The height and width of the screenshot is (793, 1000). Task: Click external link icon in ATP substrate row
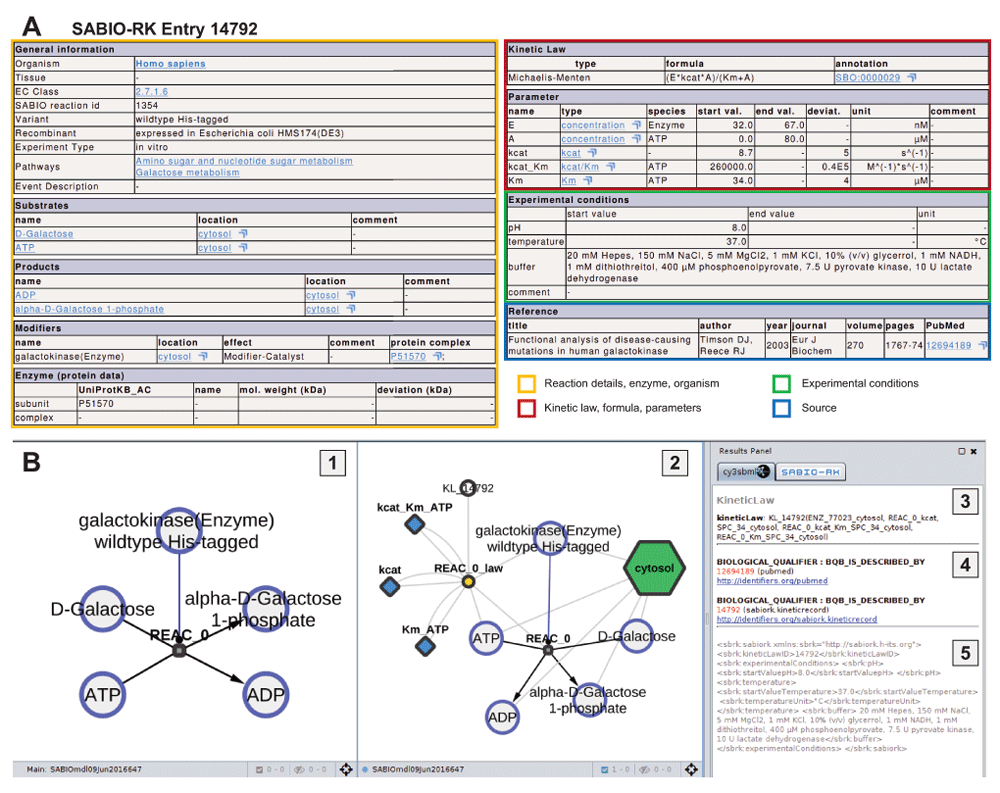click(243, 248)
